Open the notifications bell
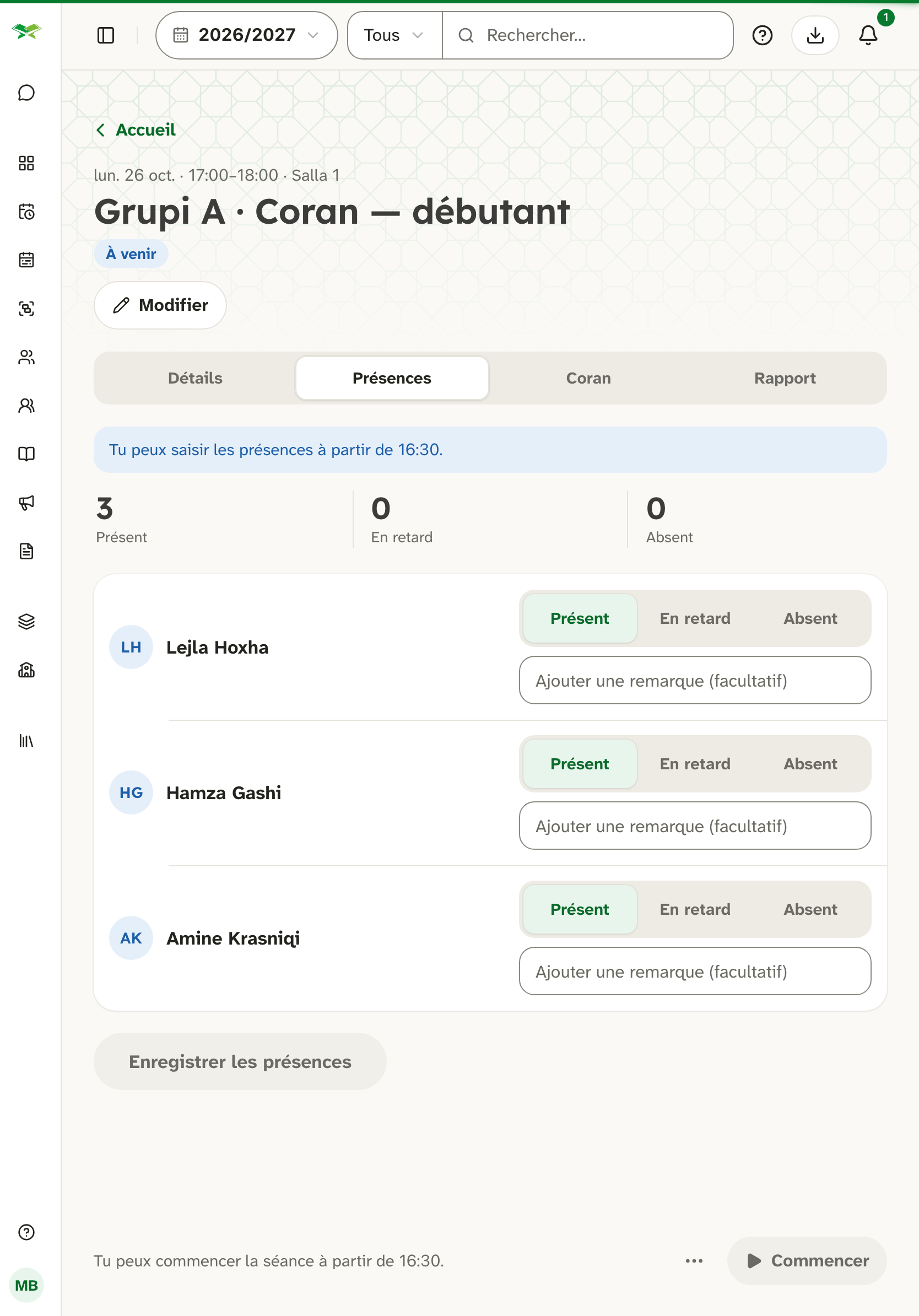The width and height of the screenshot is (919, 1316). click(868, 35)
